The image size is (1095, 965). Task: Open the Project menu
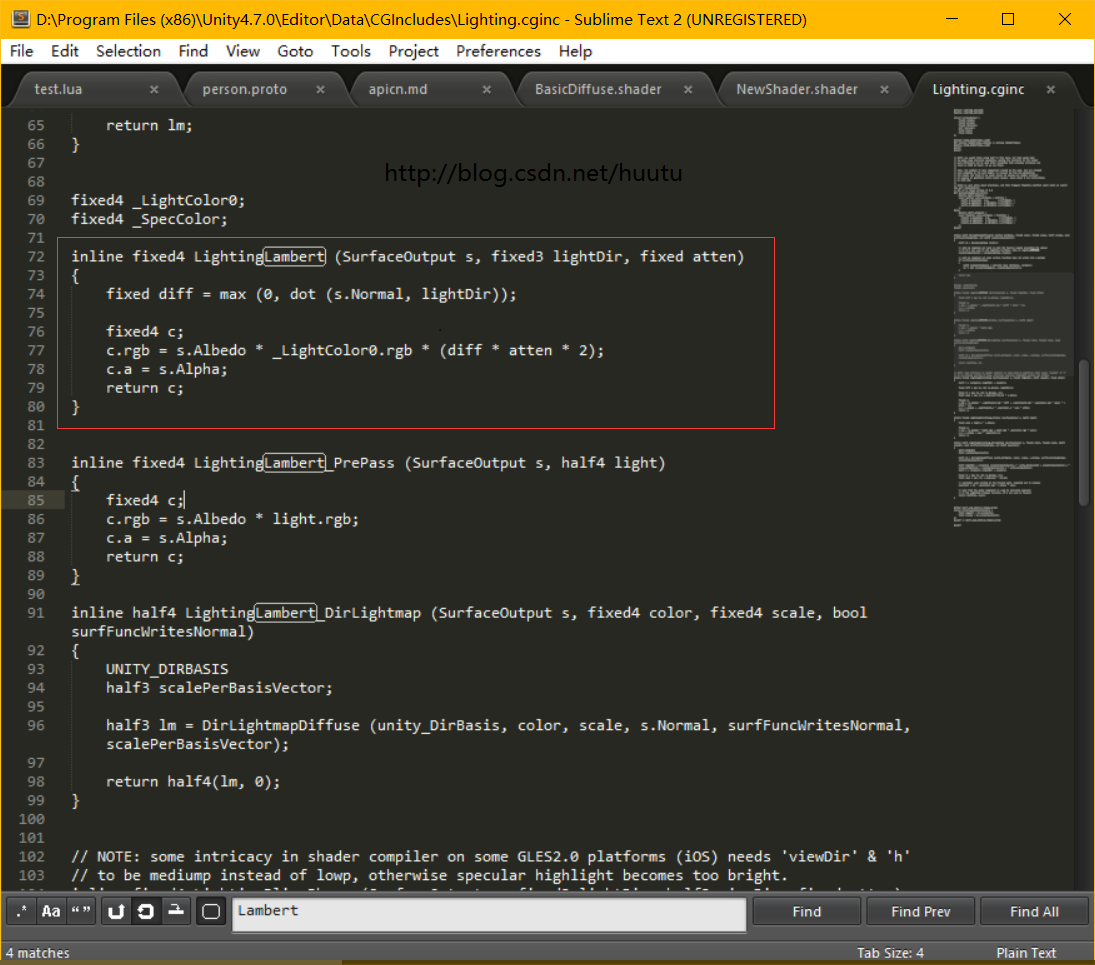[413, 51]
